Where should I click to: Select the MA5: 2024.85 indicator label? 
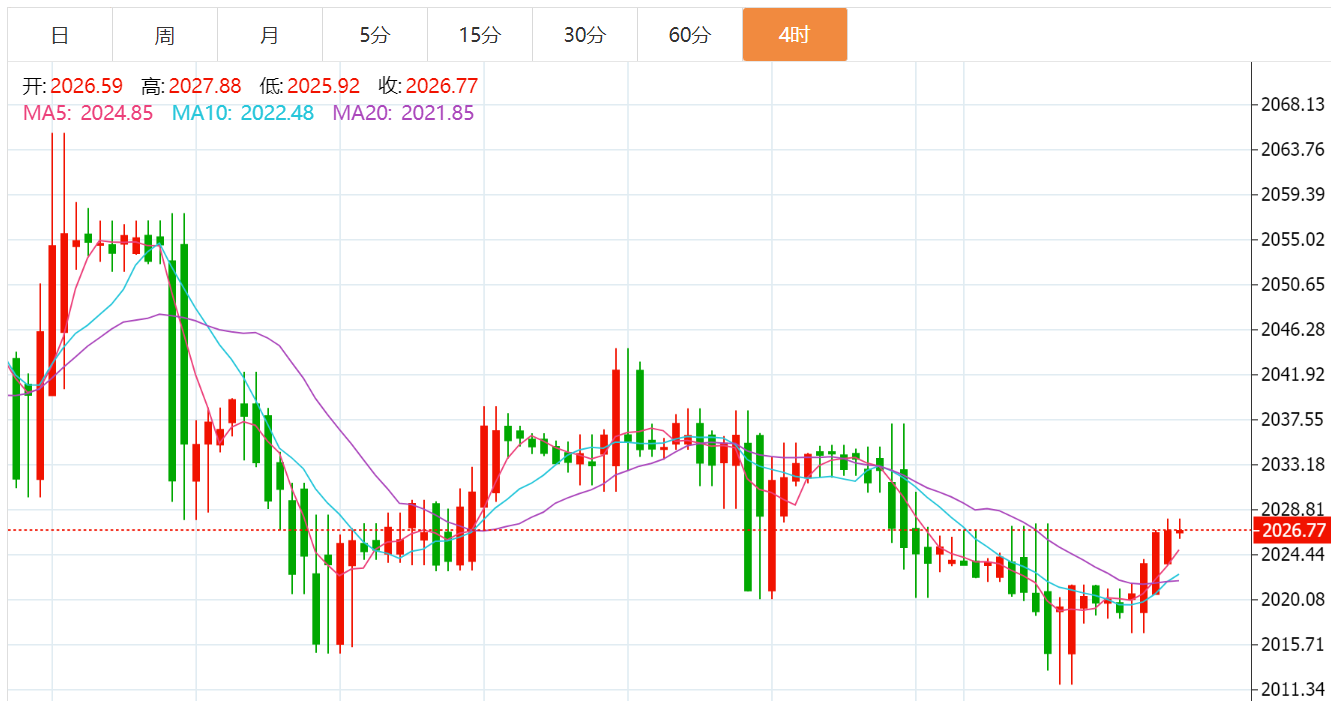click(x=88, y=113)
